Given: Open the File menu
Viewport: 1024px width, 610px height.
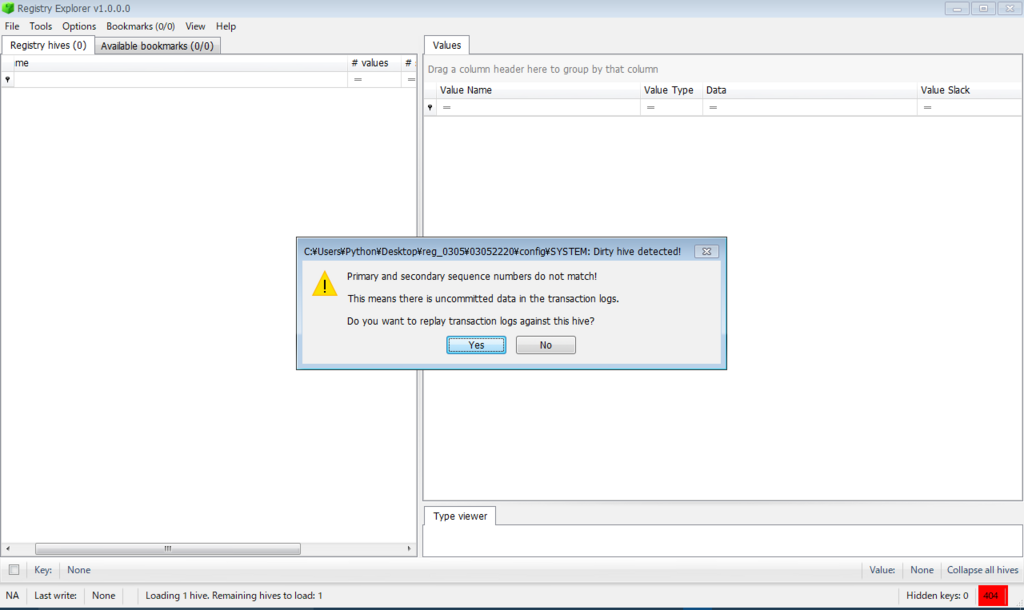Looking at the screenshot, I should (12, 26).
